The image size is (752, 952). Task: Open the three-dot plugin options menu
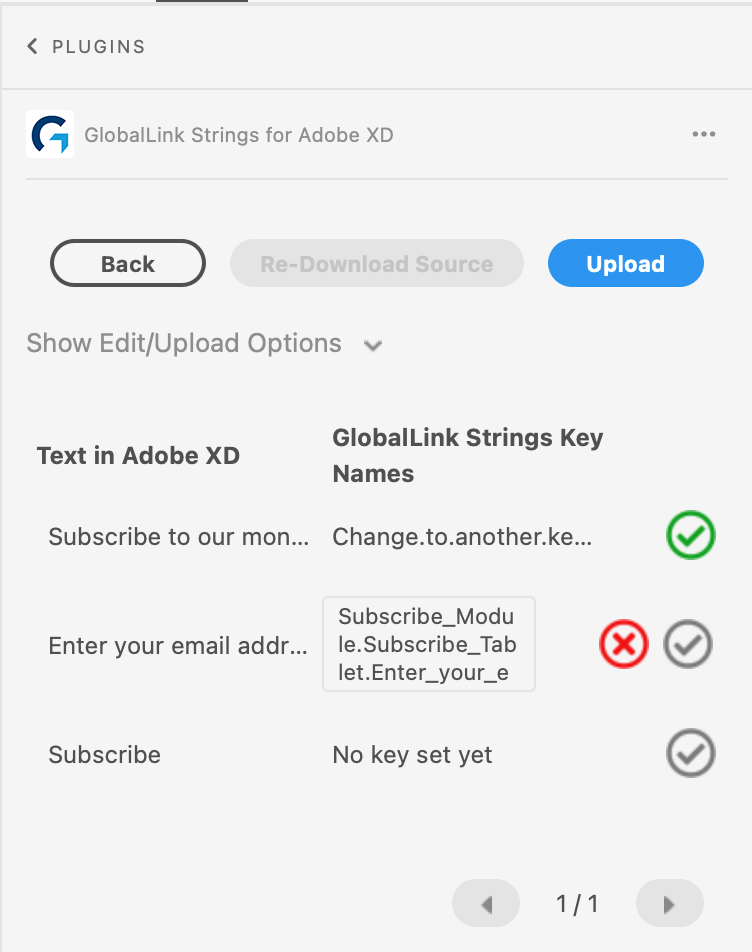click(x=704, y=134)
